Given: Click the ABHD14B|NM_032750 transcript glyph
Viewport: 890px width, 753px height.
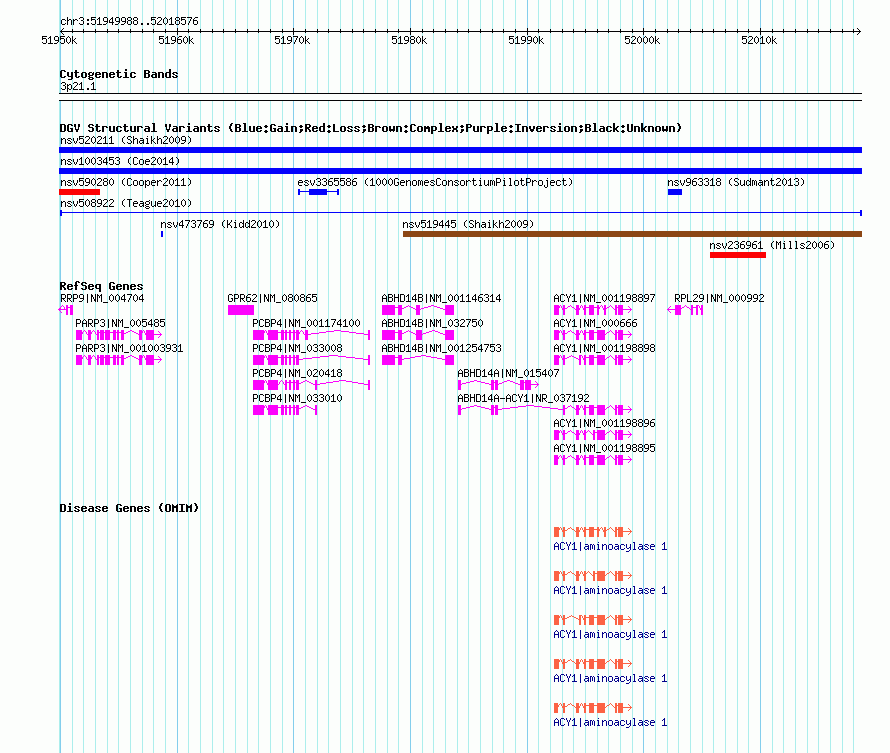Looking at the screenshot, I should click(418, 335).
